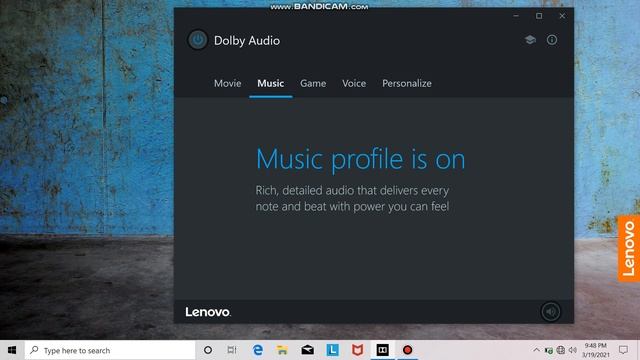Viewport: 640px width, 360px height.
Task: Launch Microsoft Edge from taskbar
Action: click(258, 350)
